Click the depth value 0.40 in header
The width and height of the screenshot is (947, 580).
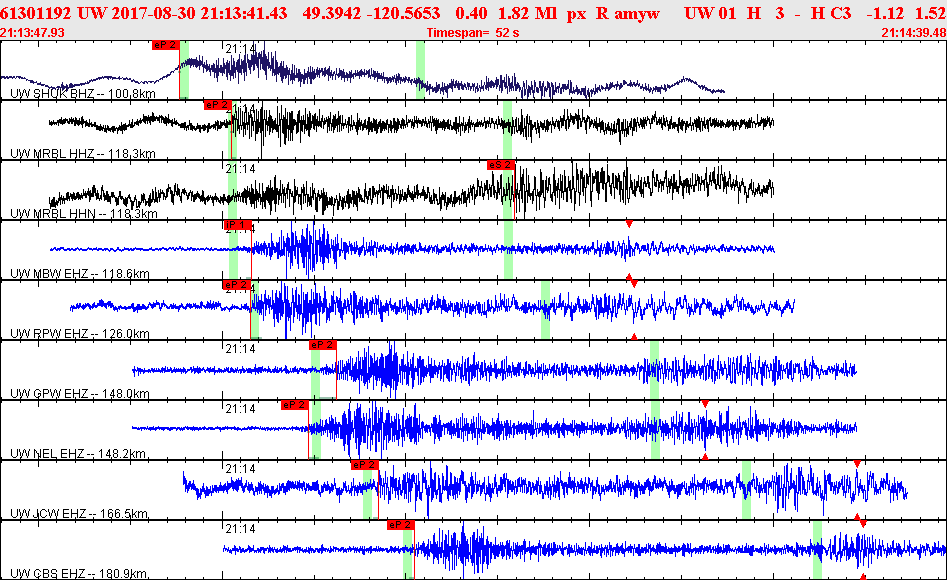click(x=471, y=13)
